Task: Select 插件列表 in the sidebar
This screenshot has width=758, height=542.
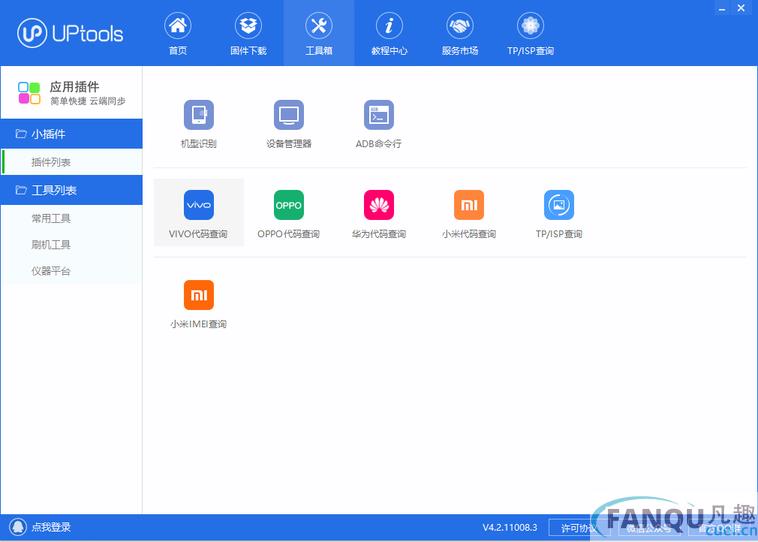Action: click(x=72, y=162)
